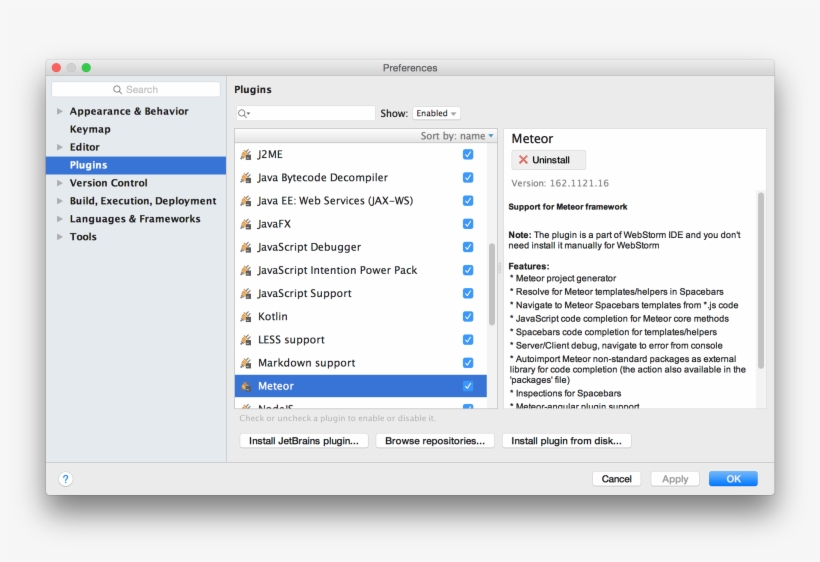The width and height of the screenshot is (820, 562).
Task: Focus the plugin filter search field
Action: tap(305, 113)
